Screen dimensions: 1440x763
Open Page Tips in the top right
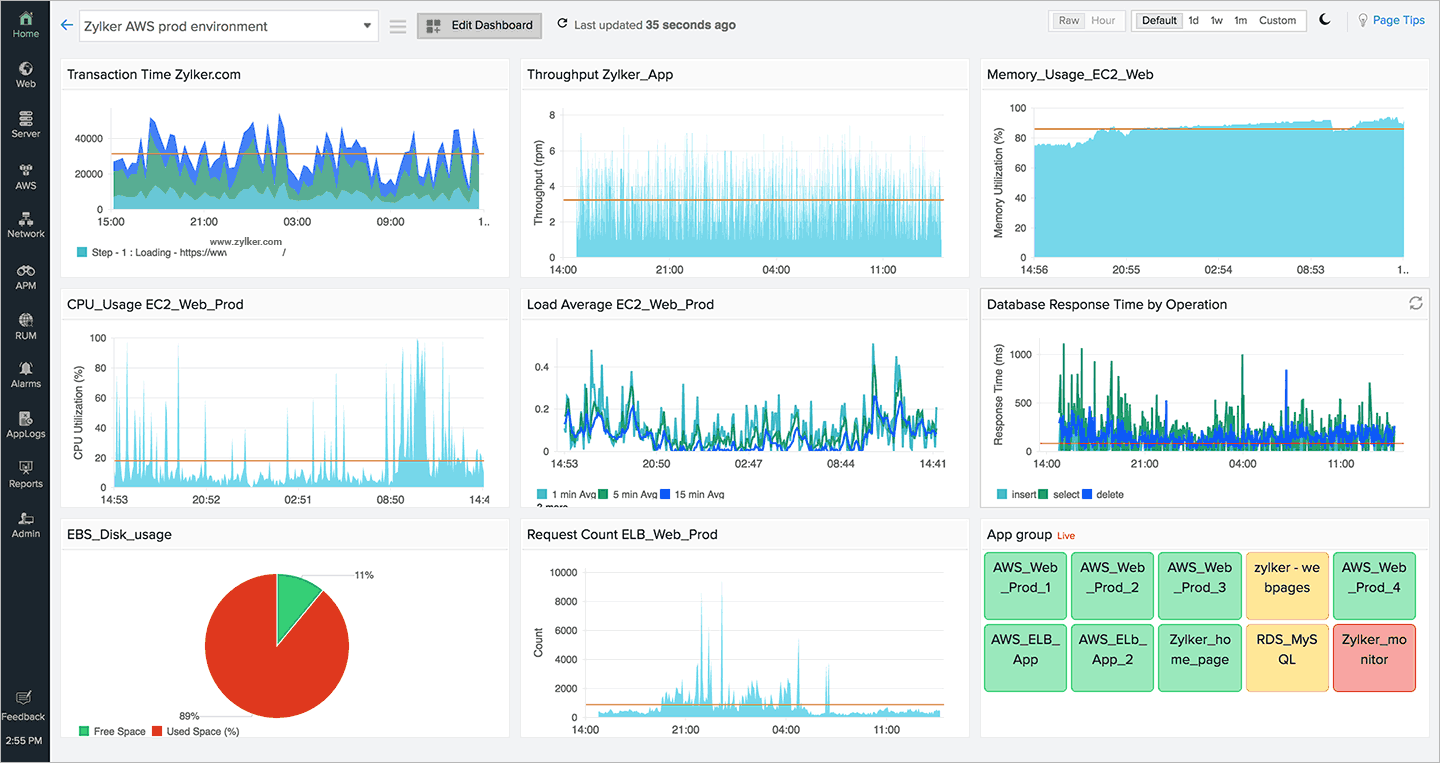click(1398, 19)
